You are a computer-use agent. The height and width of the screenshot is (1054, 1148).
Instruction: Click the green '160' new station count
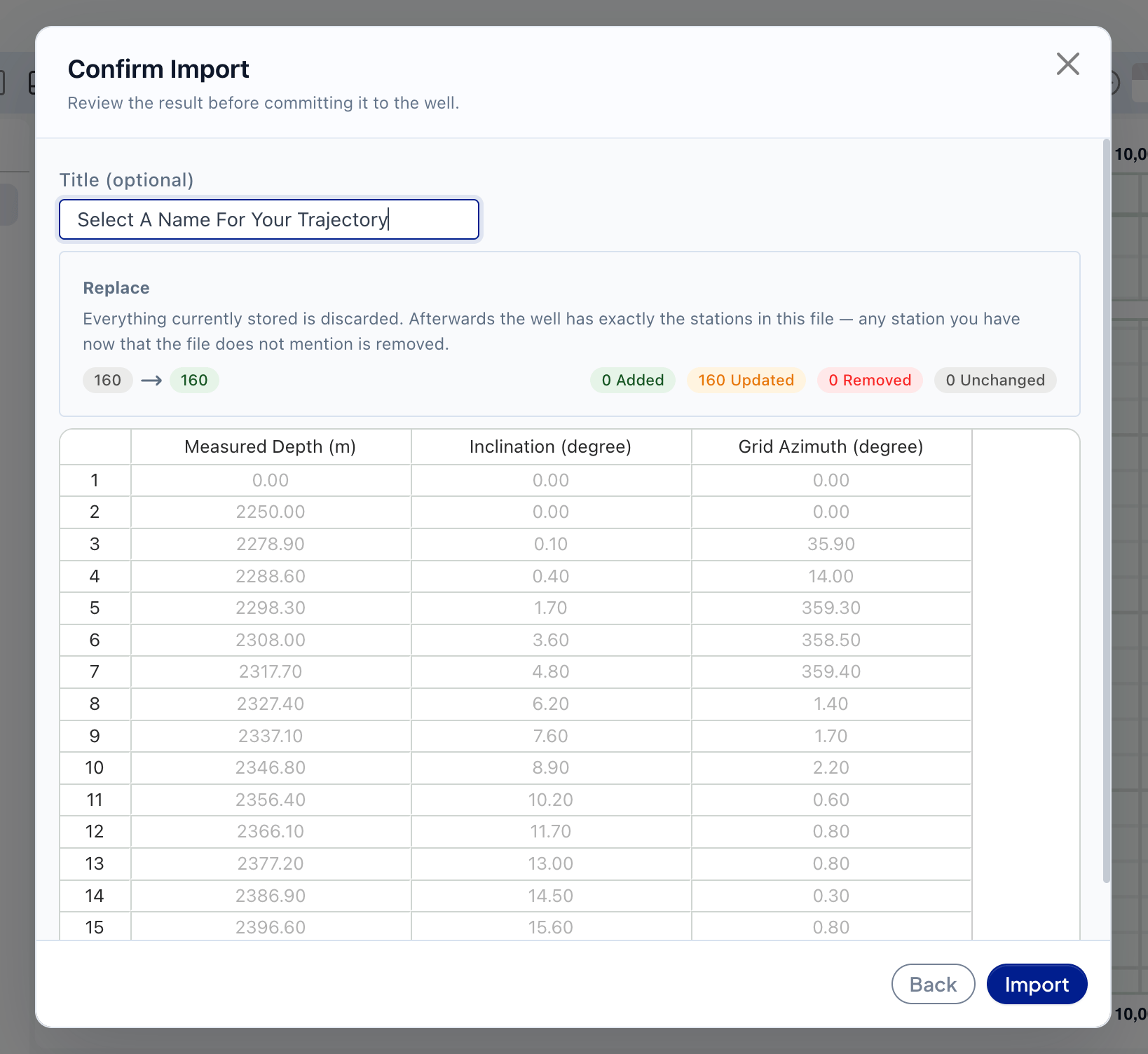(x=194, y=380)
